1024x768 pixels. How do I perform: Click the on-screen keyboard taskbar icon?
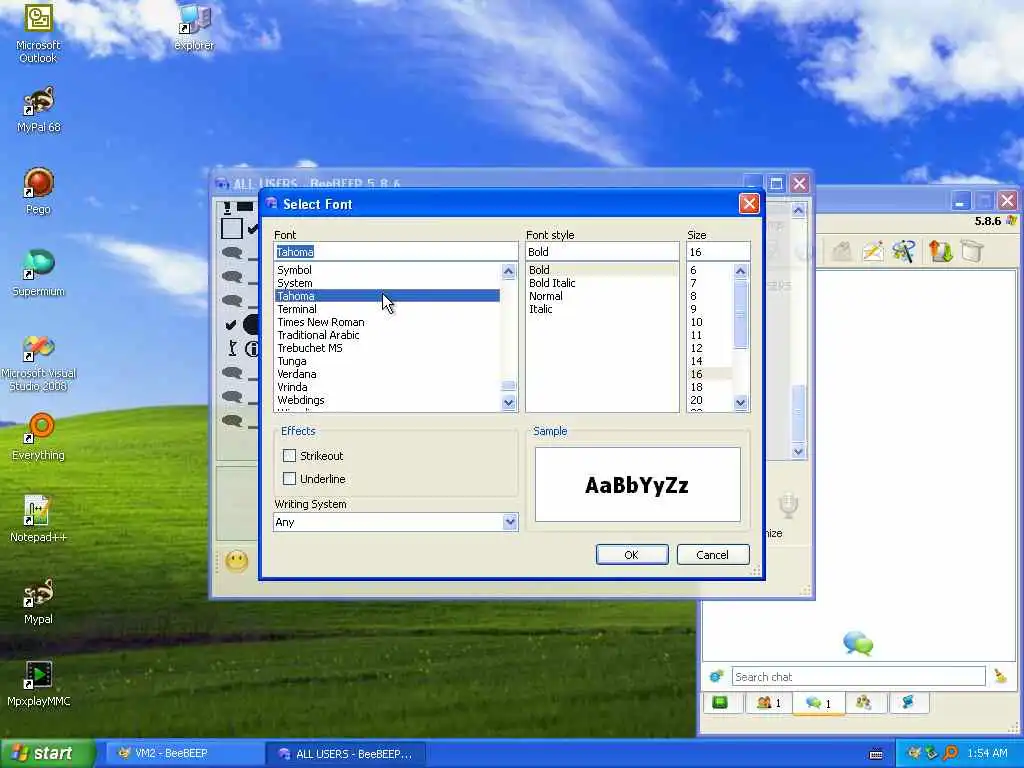(x=876, y=754)
